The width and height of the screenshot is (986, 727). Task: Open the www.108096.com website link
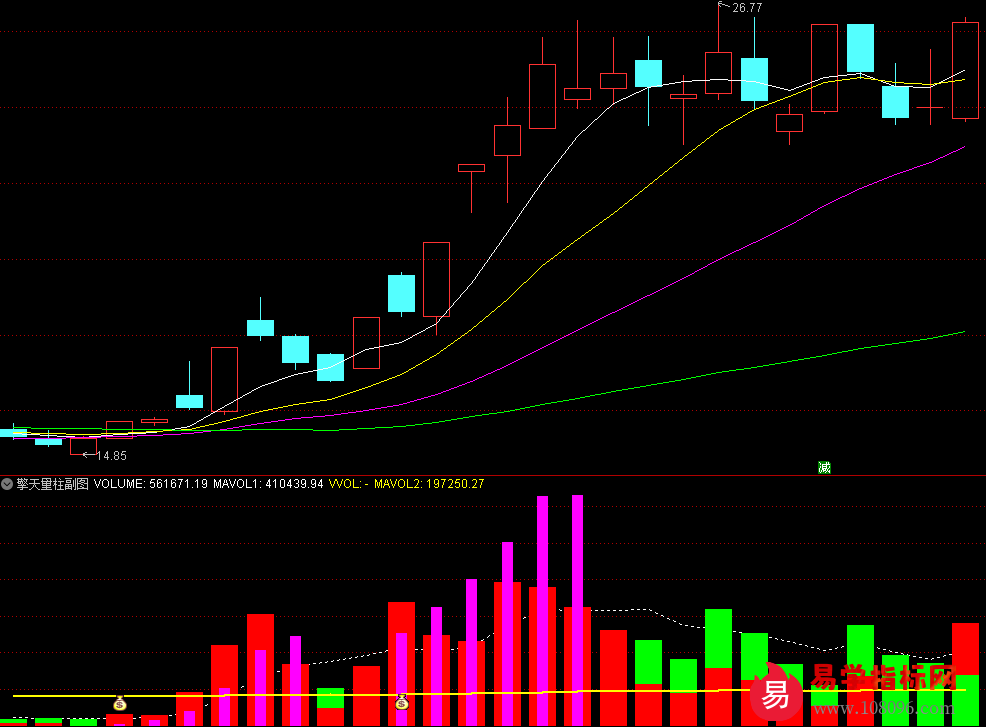pos(880,710)
